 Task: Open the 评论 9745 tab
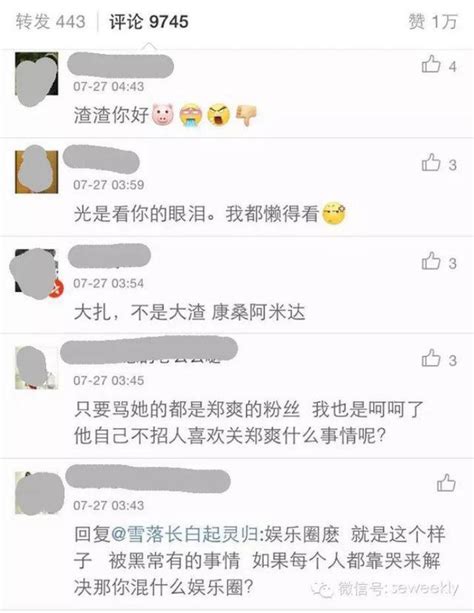[x=149, y=22]
